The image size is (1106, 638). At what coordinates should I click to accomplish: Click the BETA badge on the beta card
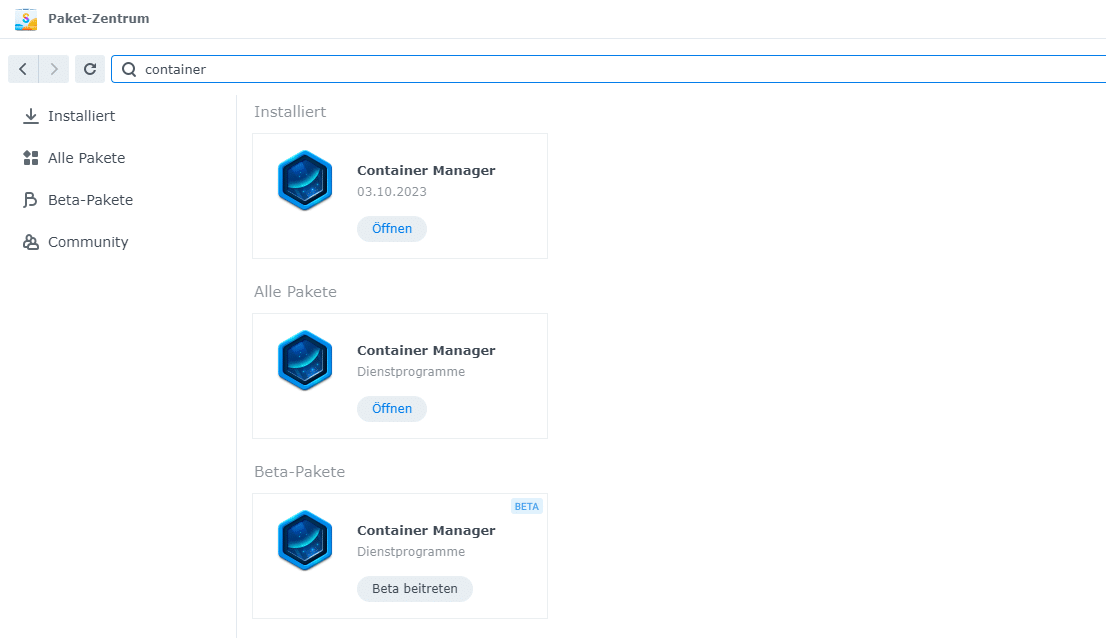coord(526,506)
